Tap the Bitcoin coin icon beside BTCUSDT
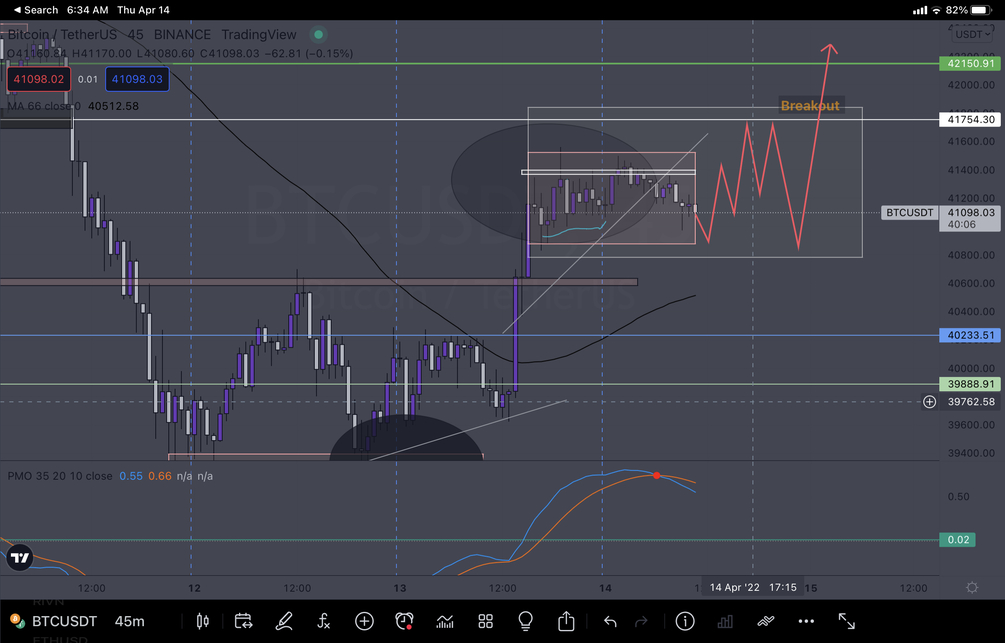 click(17, 621)
